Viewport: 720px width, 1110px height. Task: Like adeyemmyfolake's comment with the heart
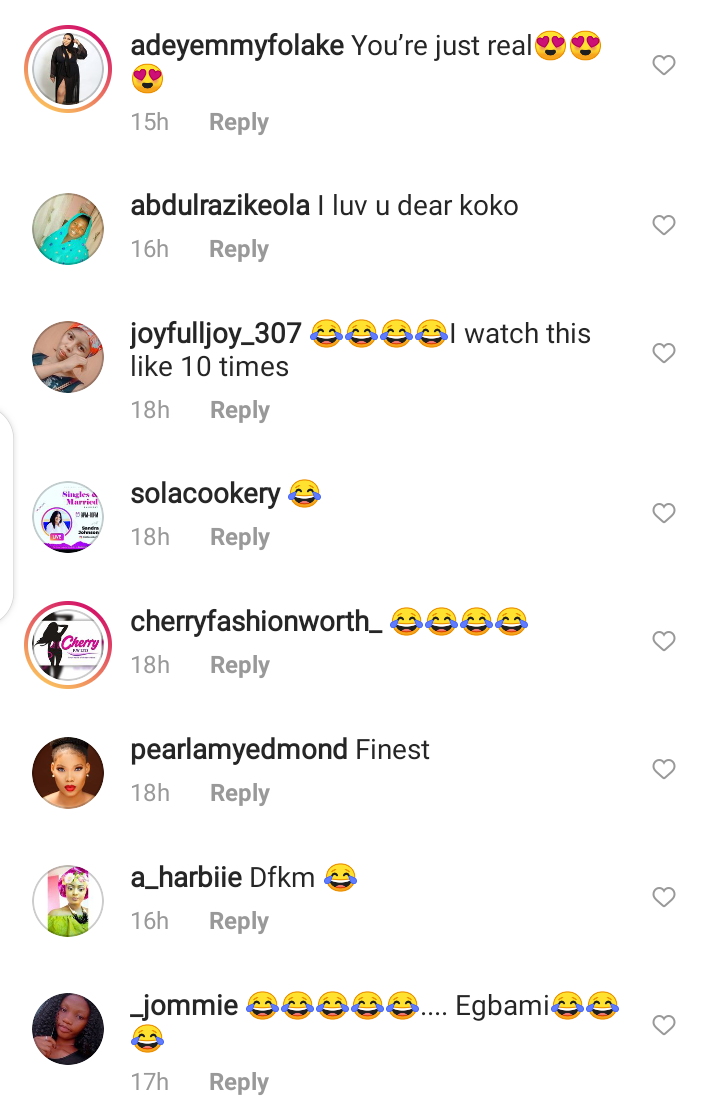[664, 66]
